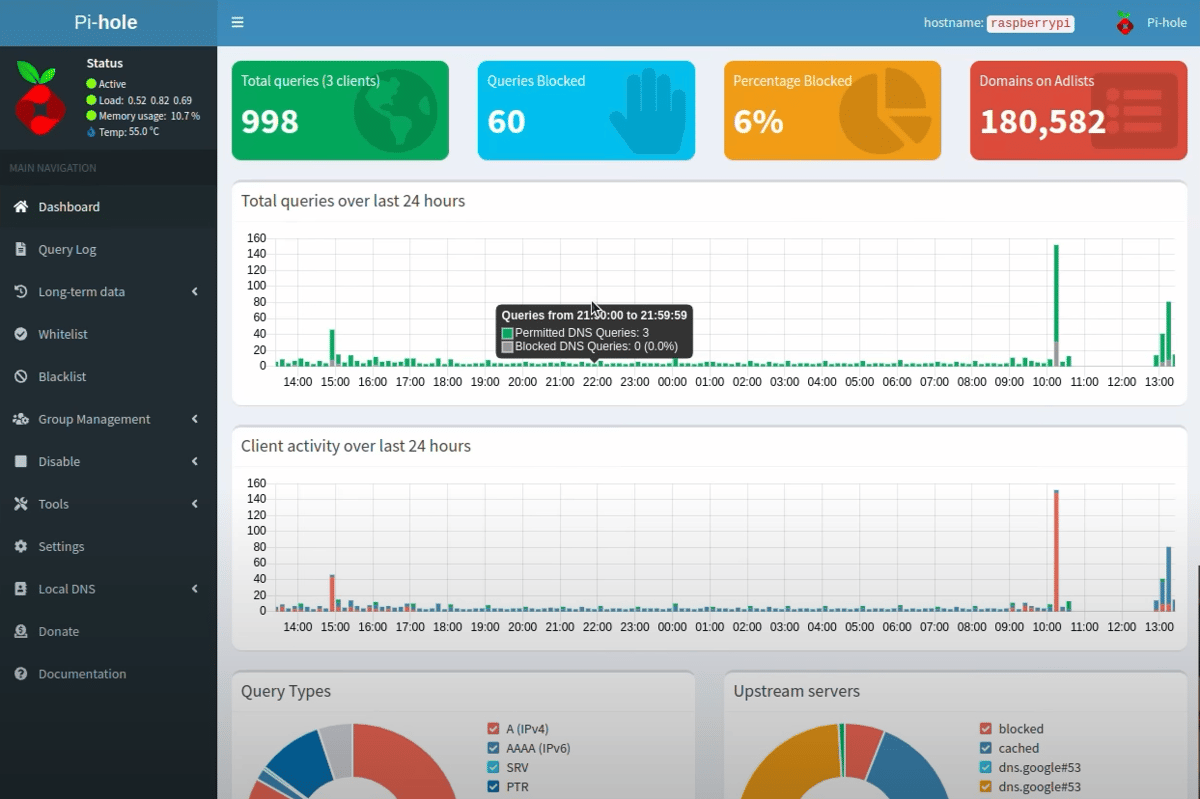Click the 'Upstream servers' panel heading
The image size is (1200, 799).
(x=797, y=691)
